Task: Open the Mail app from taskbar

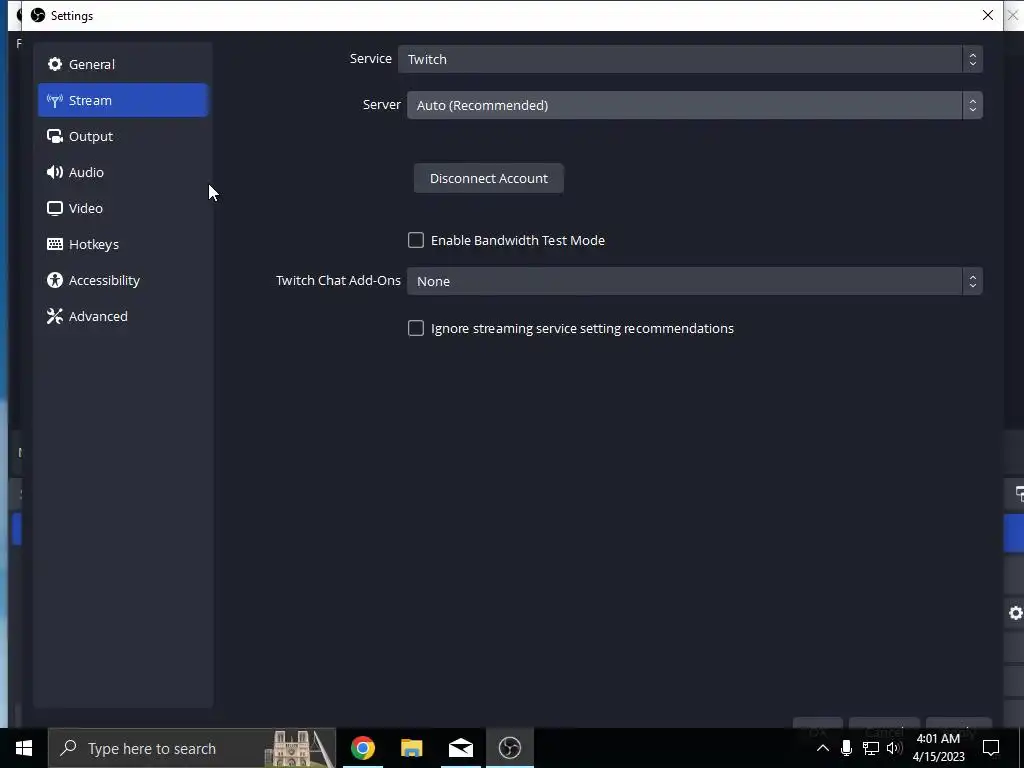Action: click(460, 748)
